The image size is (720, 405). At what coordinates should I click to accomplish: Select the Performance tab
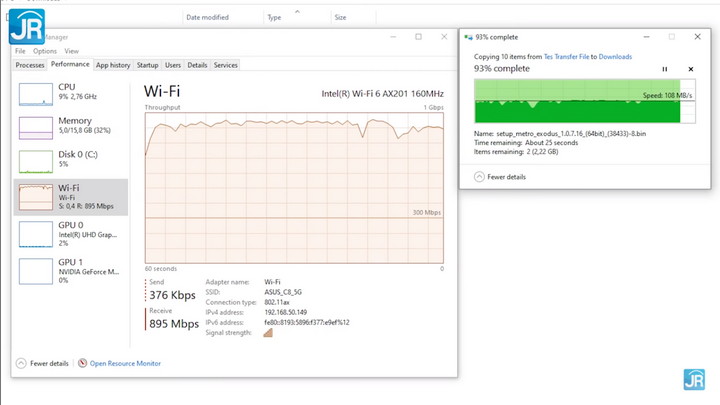coord(70,64)
